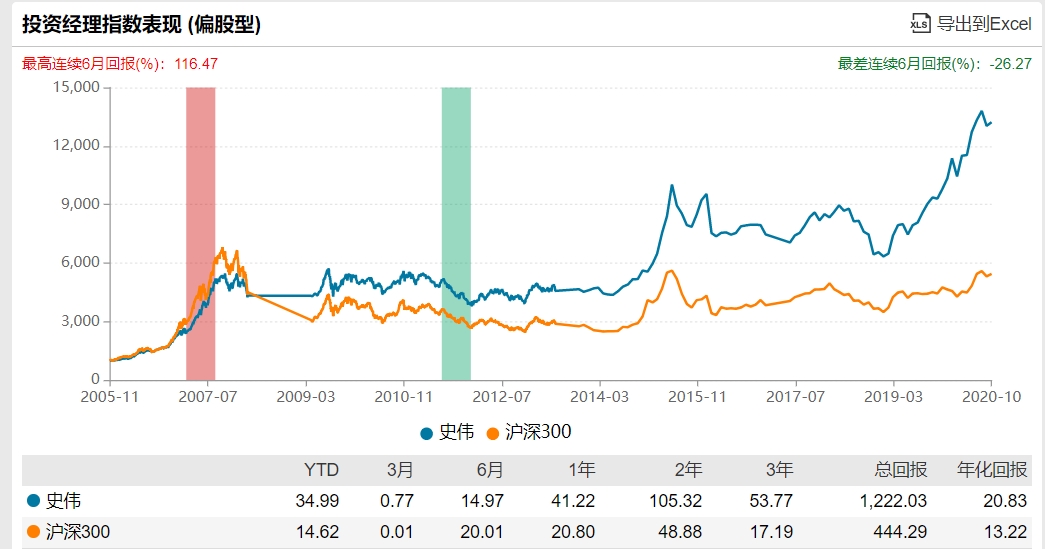Image resolution: width=1045 pixels, height=549 pixels.
Task: Click 沪深300 3-month value 0.01
Action: (x=397, y=532)
